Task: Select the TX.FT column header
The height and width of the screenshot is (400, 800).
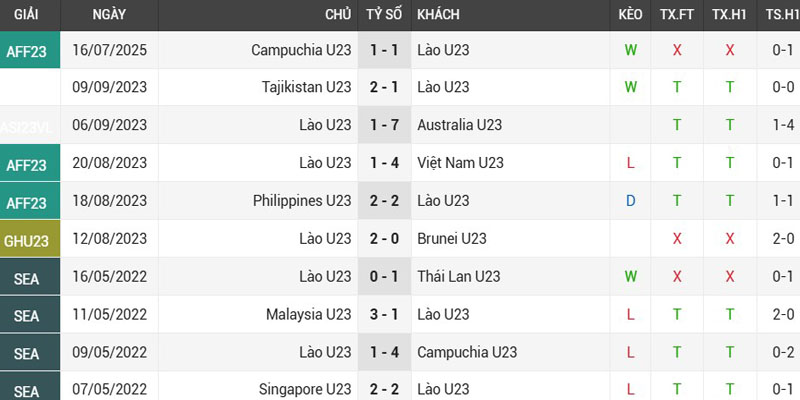Action: click(677, 15)
